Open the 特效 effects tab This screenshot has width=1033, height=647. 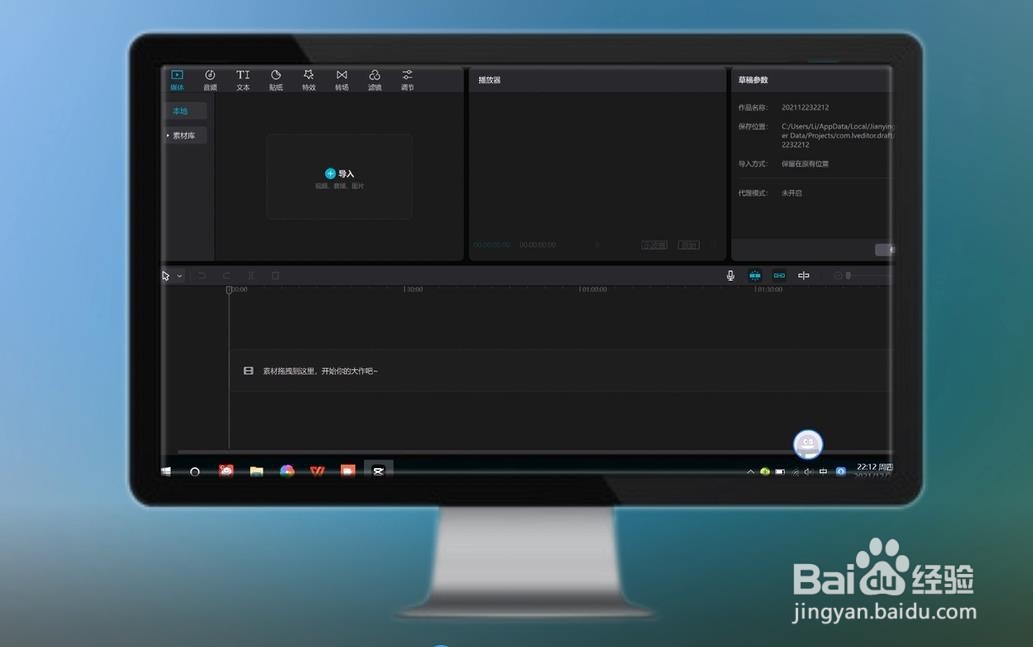click(x=308, y=80)
